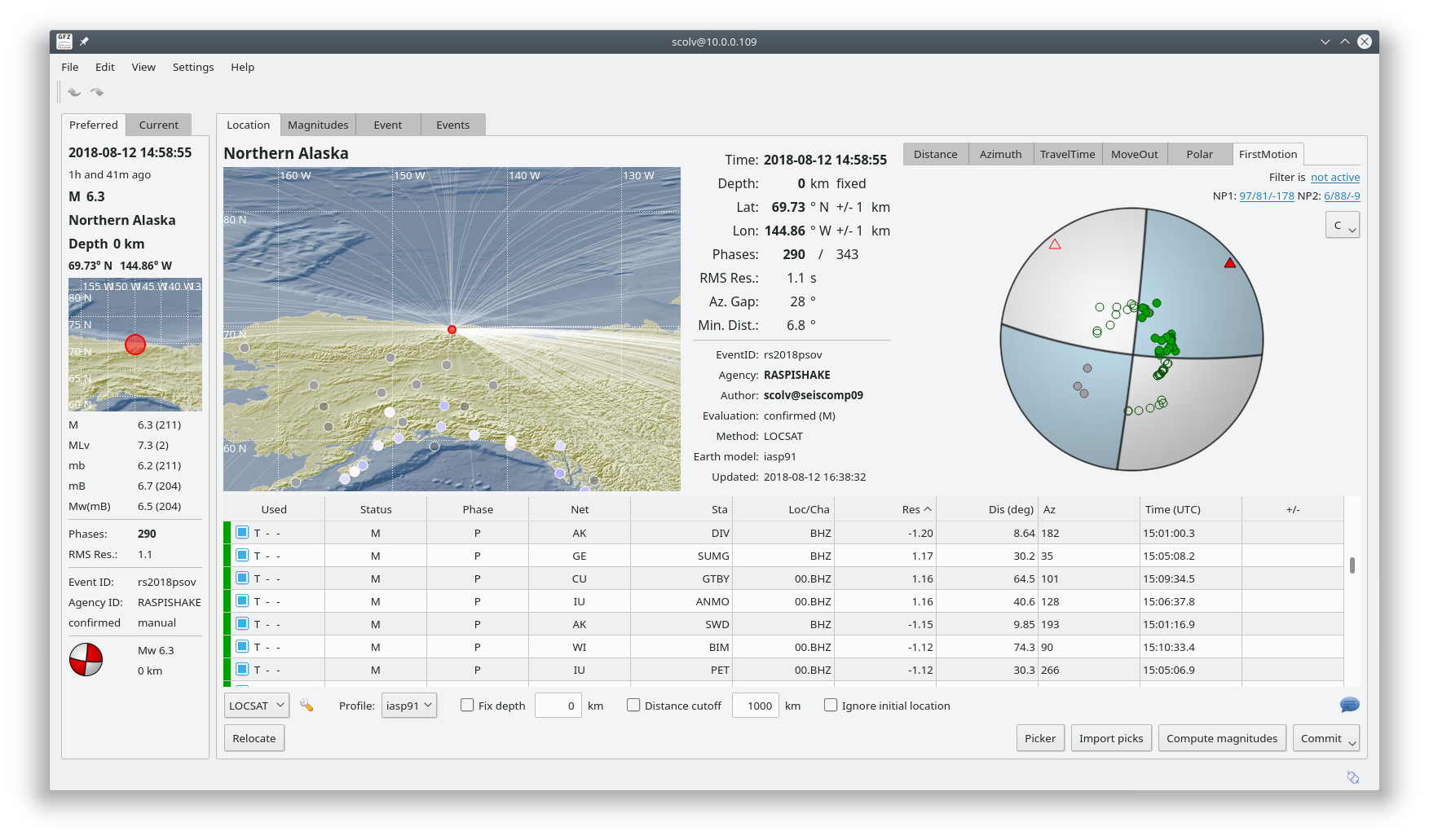The height and width of the screenshot is (840, 1429).
Task: Click the distance cutoff 1000 input field
Action: [756, 706]
